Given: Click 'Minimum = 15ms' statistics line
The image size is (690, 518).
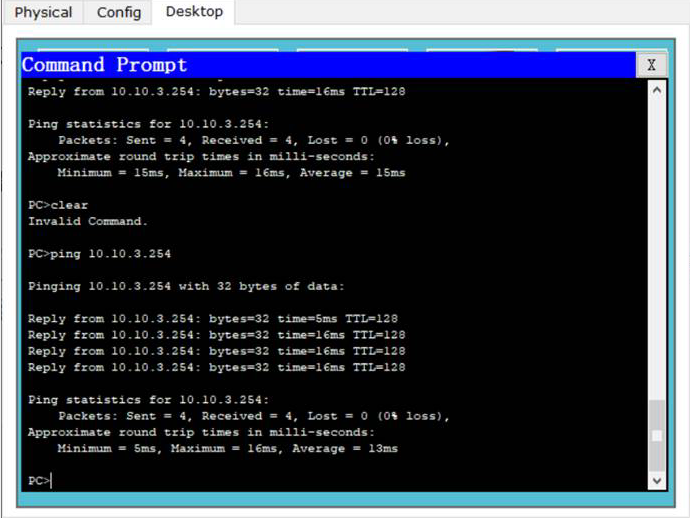Looking at the screenshot, I should pyautogui.click(x=231, y=173).
